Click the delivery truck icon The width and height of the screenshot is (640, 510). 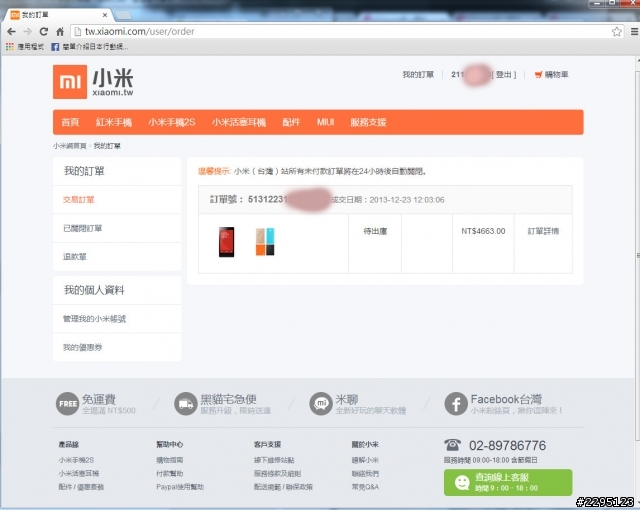(186, 404)
